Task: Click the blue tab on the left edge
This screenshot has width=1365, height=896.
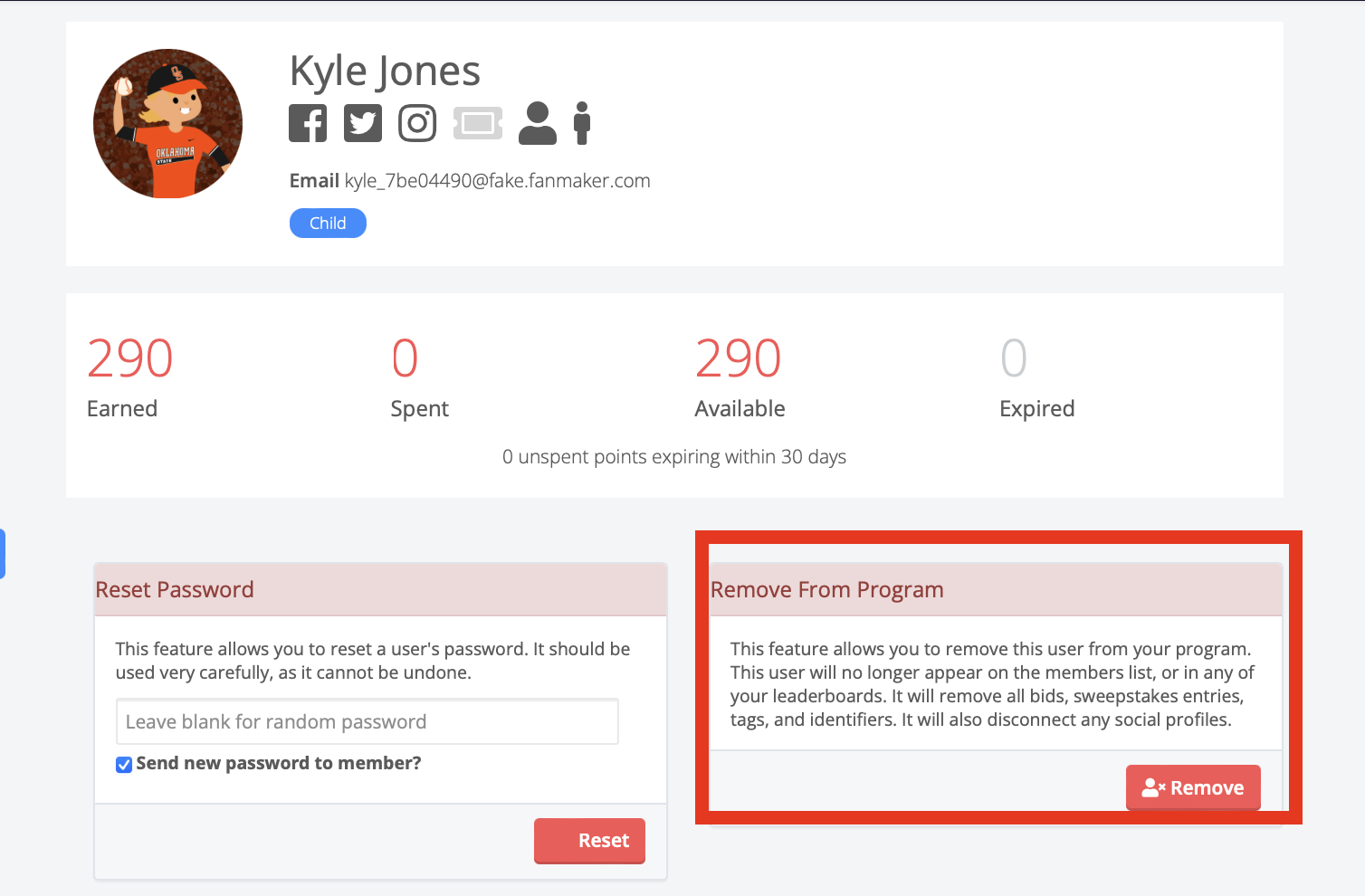Action: tap(3, 554)
